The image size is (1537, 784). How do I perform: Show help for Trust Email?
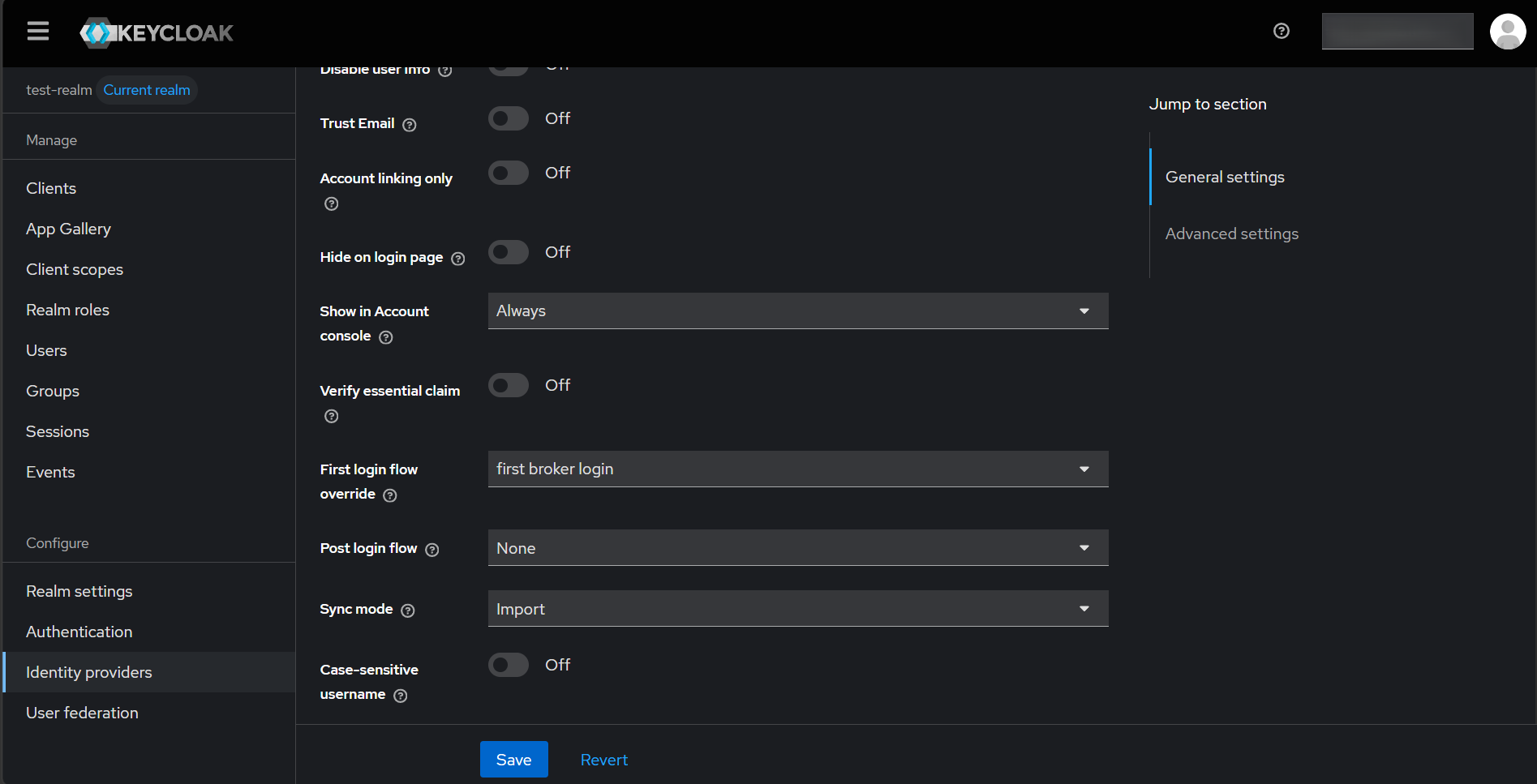click(x=410, y=125)
